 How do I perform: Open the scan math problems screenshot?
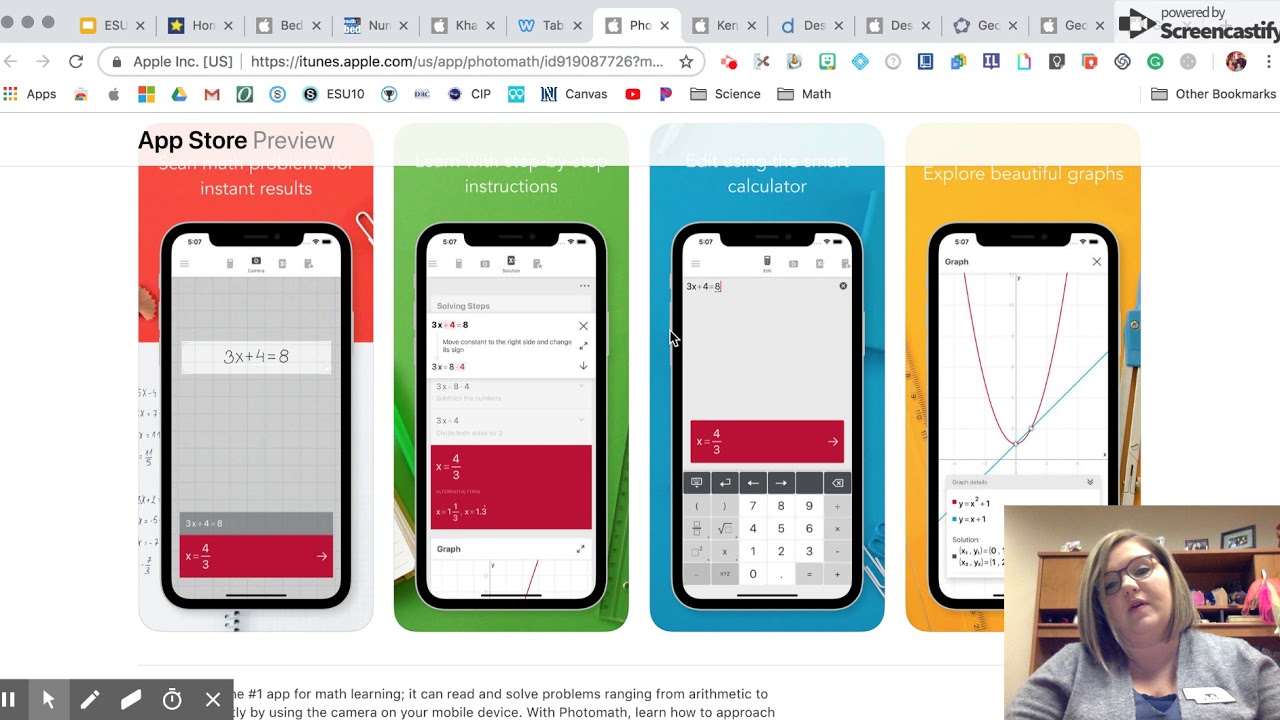coord(256,378)
